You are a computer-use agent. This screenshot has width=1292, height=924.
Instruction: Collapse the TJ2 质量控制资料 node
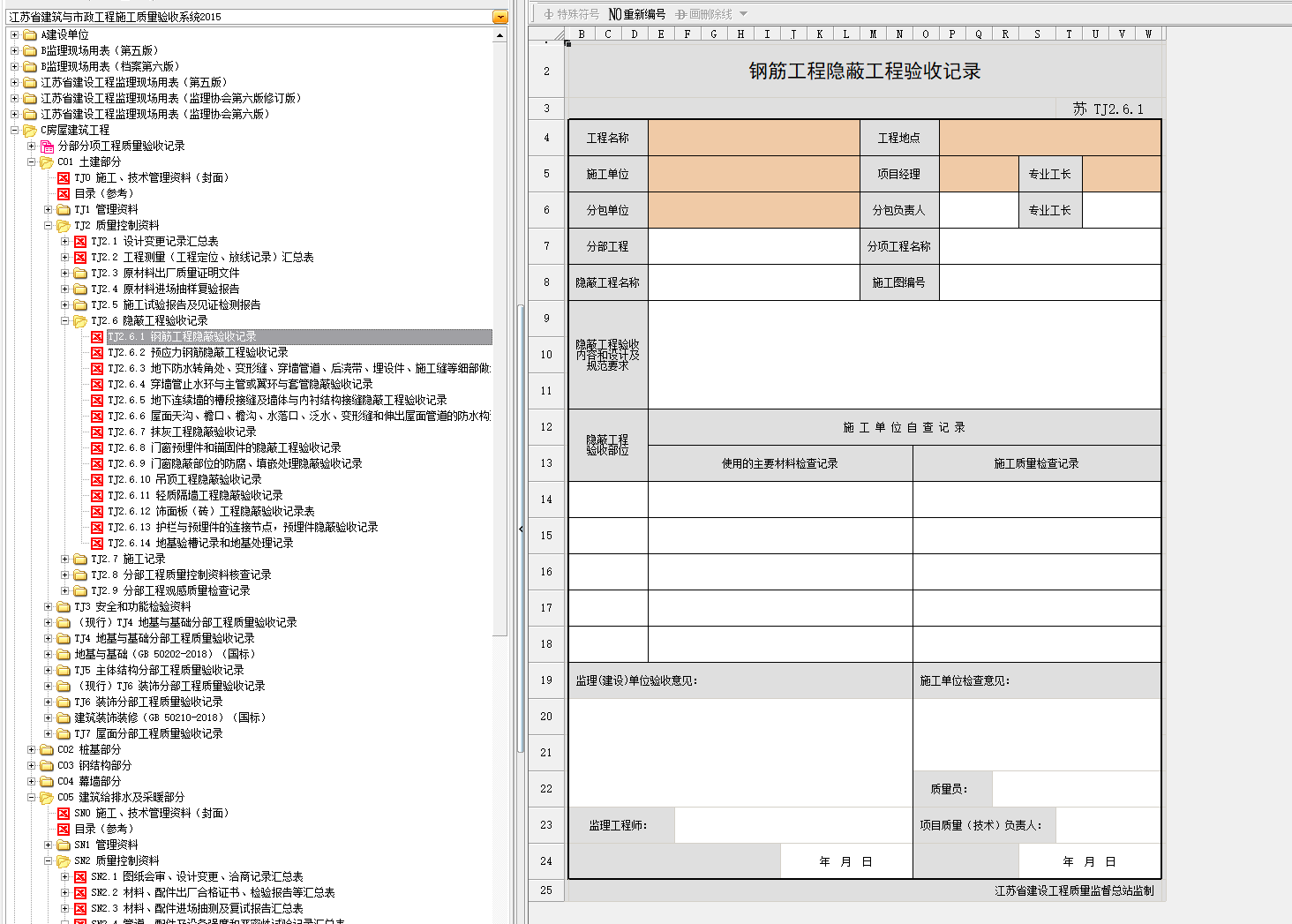tap(48, 226)
